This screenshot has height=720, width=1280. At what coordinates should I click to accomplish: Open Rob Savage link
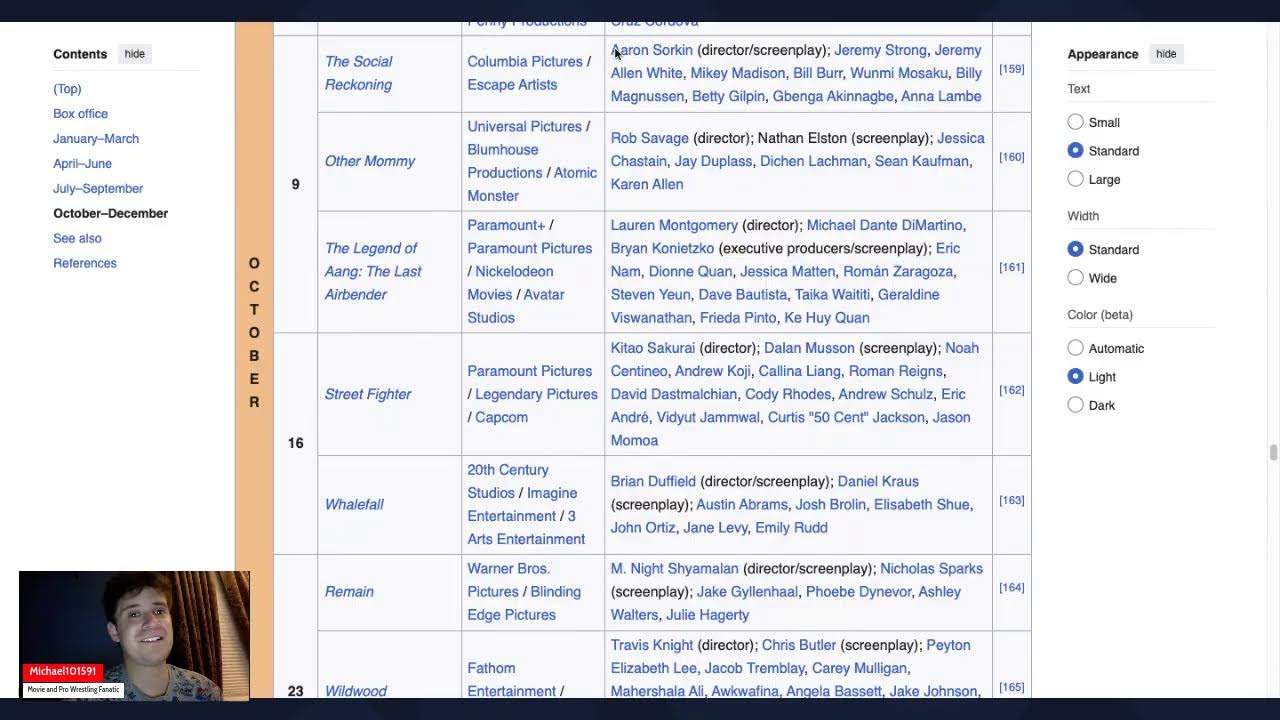(x=650, y=138)
